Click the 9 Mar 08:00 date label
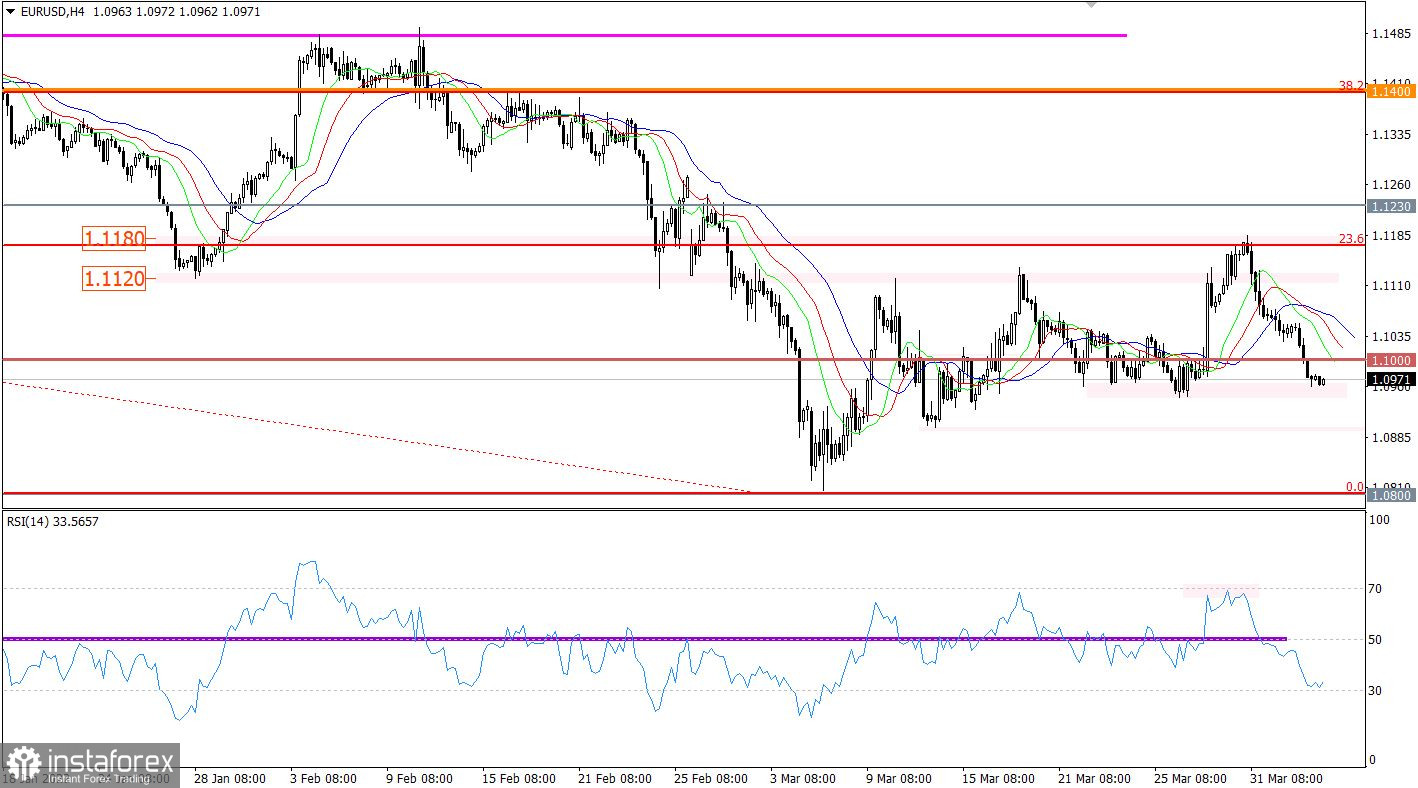Viewport: 1418px width, 788px height. coord(897,778)
